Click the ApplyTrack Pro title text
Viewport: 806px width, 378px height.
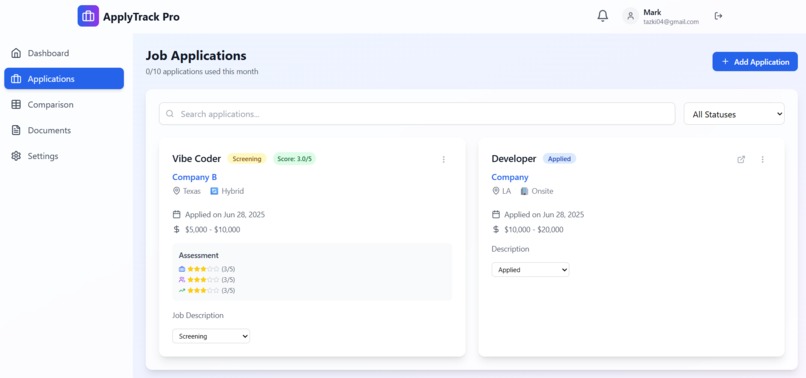coord(141,16)
